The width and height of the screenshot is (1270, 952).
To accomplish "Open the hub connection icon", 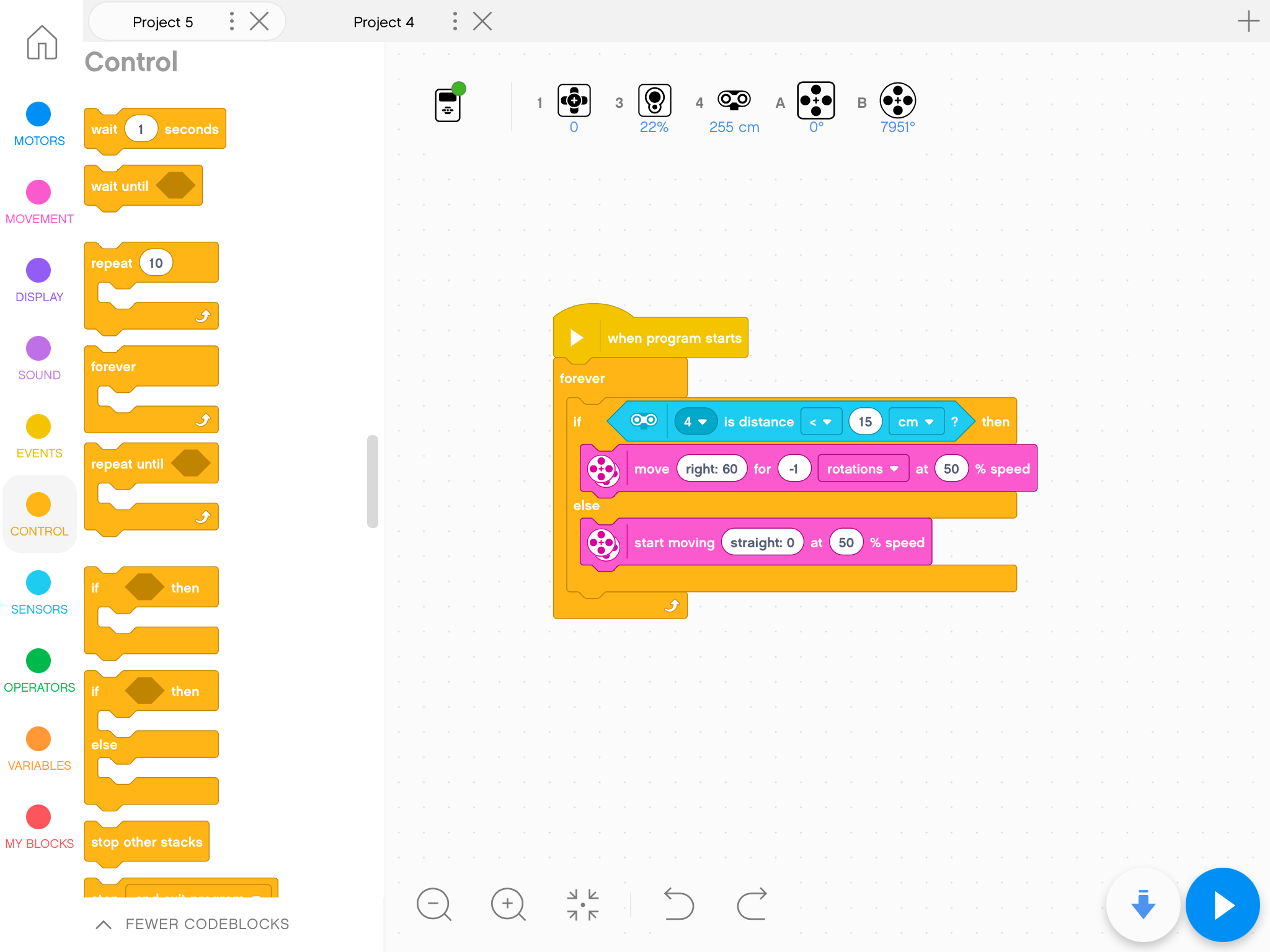I will click(x=448, y=104).
